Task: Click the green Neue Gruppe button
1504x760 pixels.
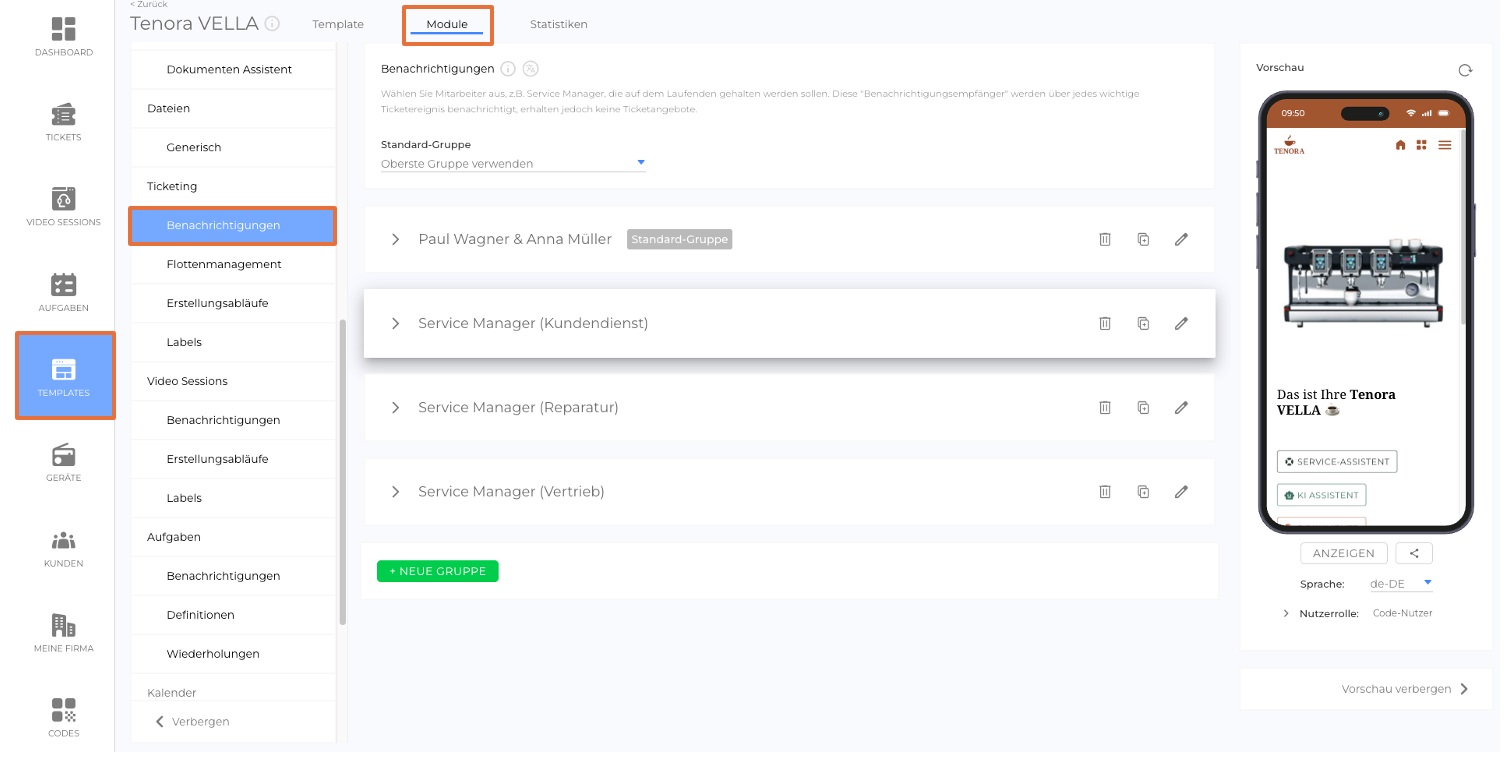Action: pos(437,571)
